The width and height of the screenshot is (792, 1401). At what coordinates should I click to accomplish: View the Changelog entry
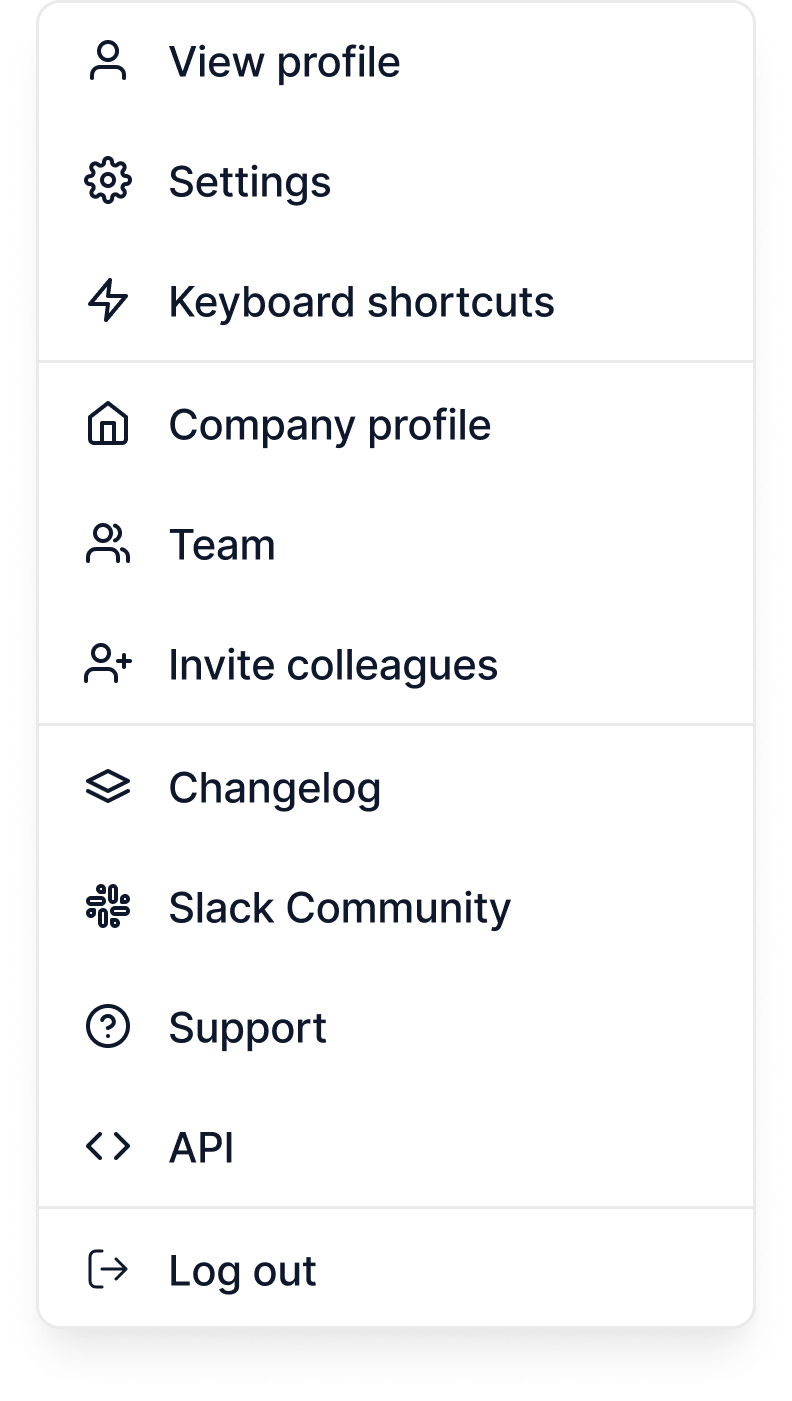click(274, 788)
